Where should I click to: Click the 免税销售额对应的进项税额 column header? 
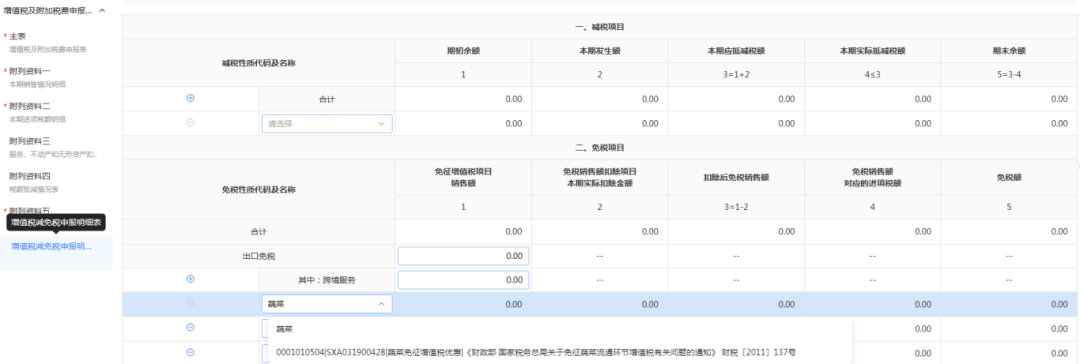tap(873, 177)
